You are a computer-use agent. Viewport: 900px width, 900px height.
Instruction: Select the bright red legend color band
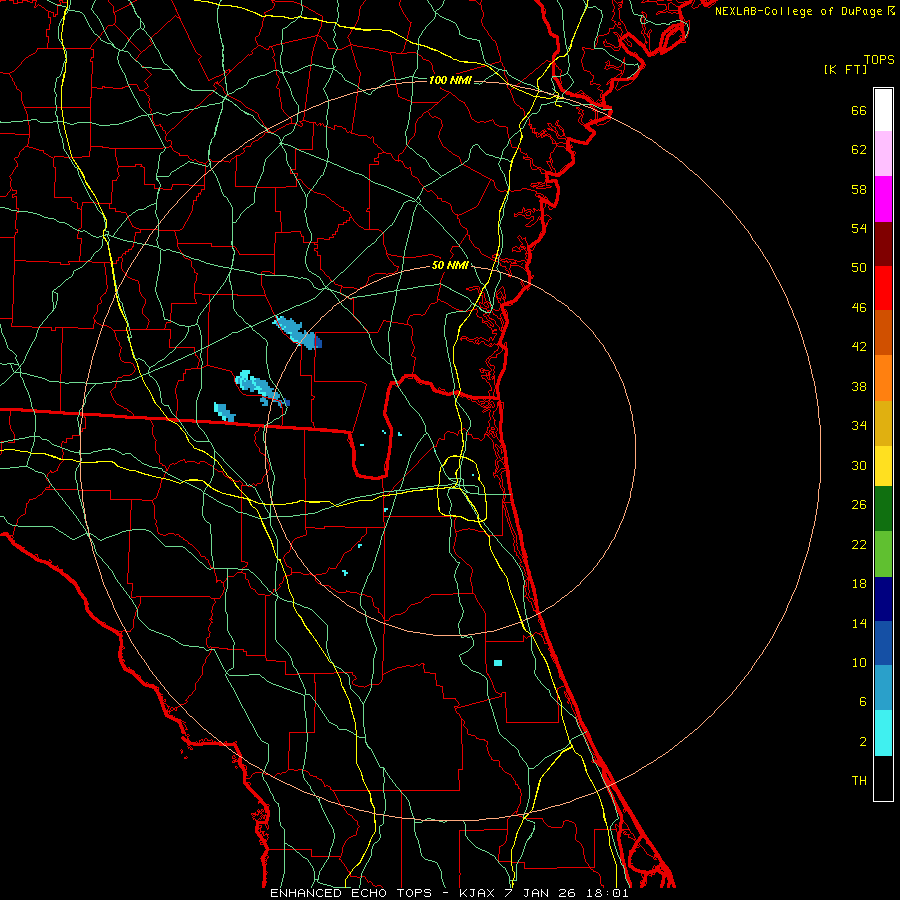tap(883, 288)
